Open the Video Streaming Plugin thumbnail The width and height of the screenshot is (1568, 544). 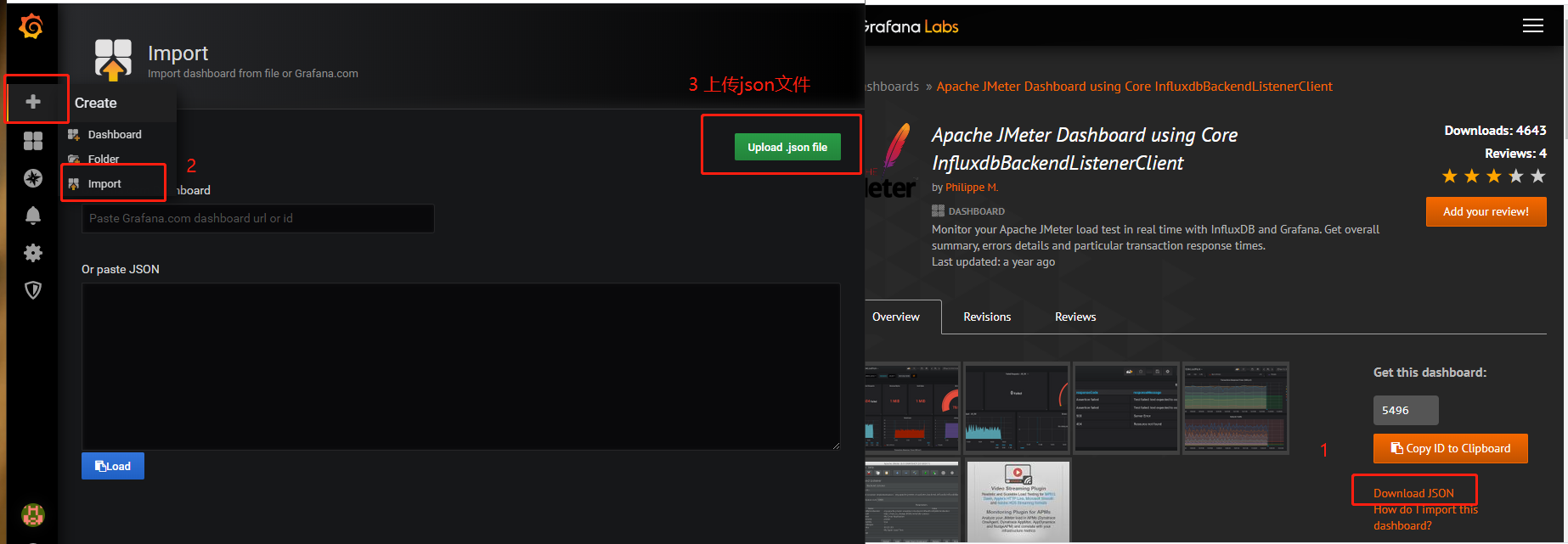(1018, 502)
